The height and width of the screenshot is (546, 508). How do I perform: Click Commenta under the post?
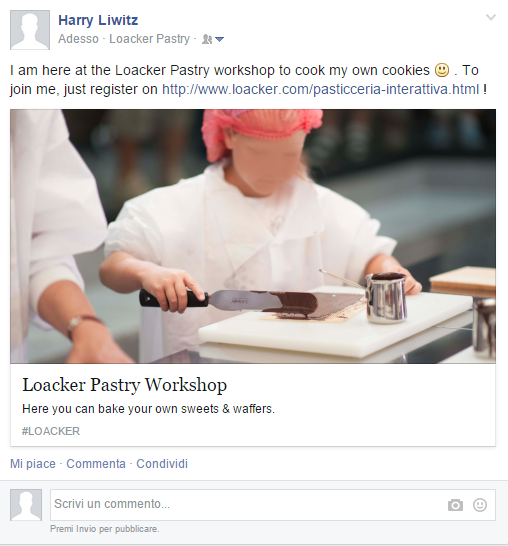point(96,464)
